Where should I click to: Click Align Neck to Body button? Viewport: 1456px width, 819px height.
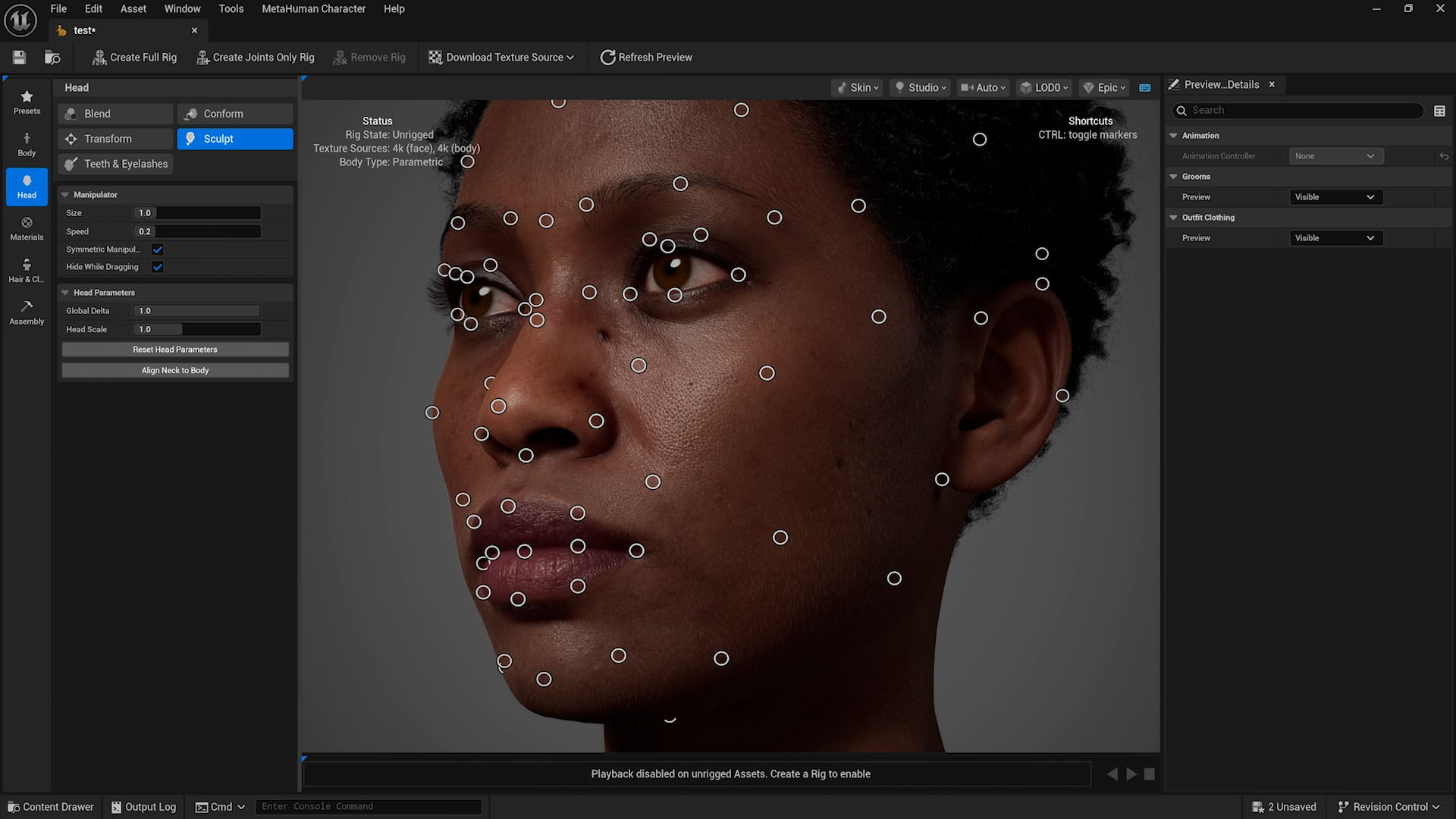(x=175, y=370)
